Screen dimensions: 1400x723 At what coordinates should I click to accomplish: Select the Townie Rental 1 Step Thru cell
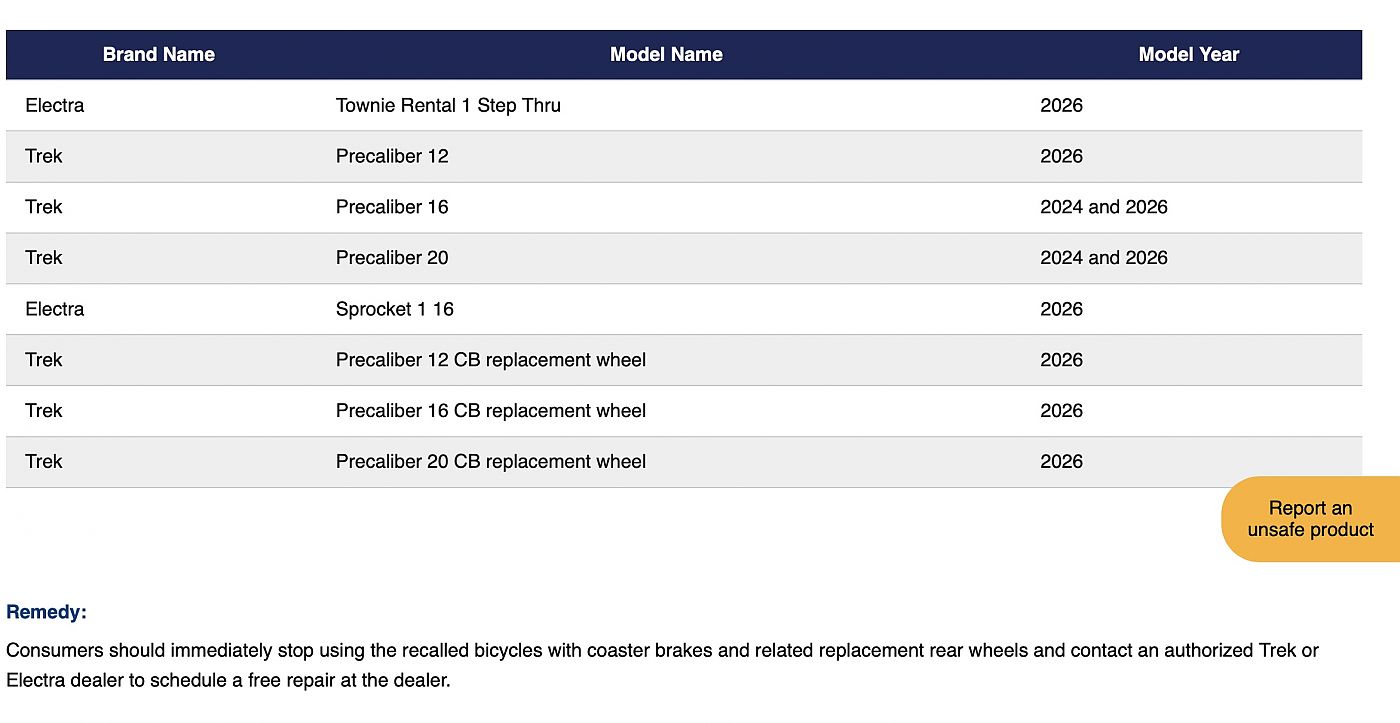[448, 105]
